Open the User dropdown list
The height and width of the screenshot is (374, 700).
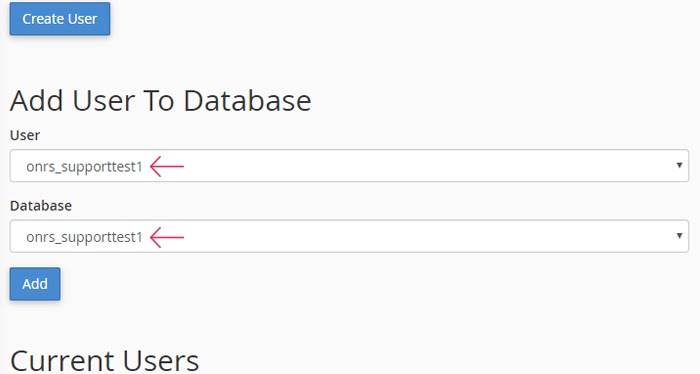click(349, 166)
